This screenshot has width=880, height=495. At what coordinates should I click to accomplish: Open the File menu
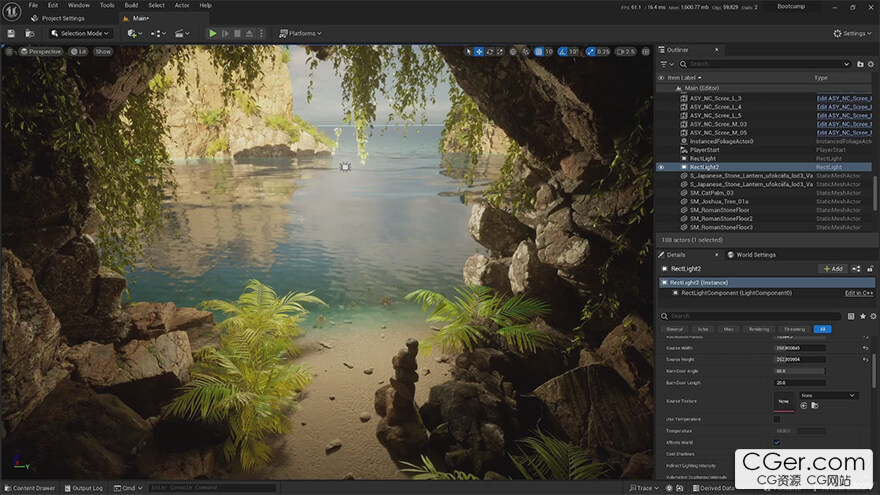point(33,5)
